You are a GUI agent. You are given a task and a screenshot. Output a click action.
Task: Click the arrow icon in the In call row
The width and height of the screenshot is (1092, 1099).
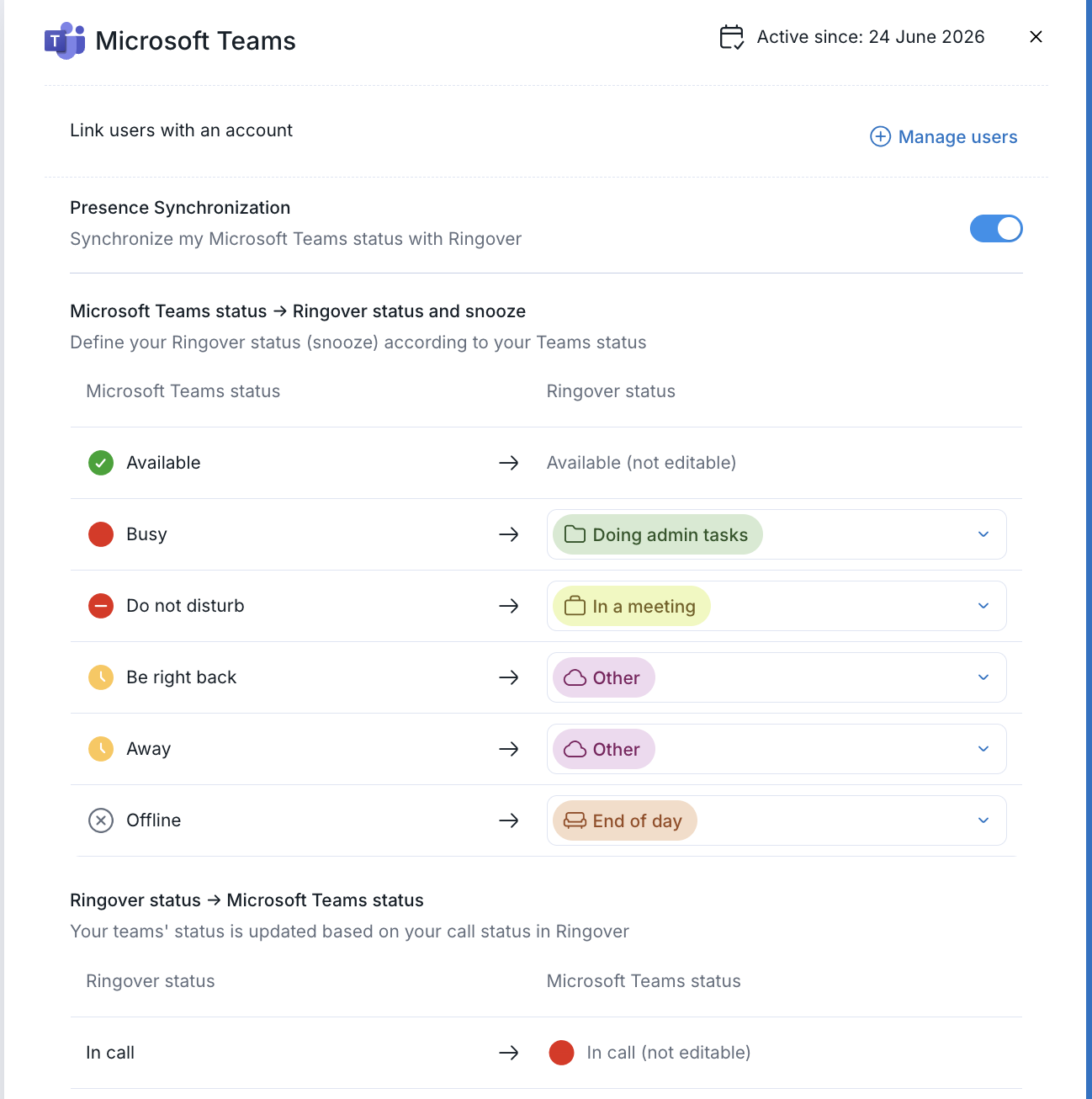coord(509,1053)
